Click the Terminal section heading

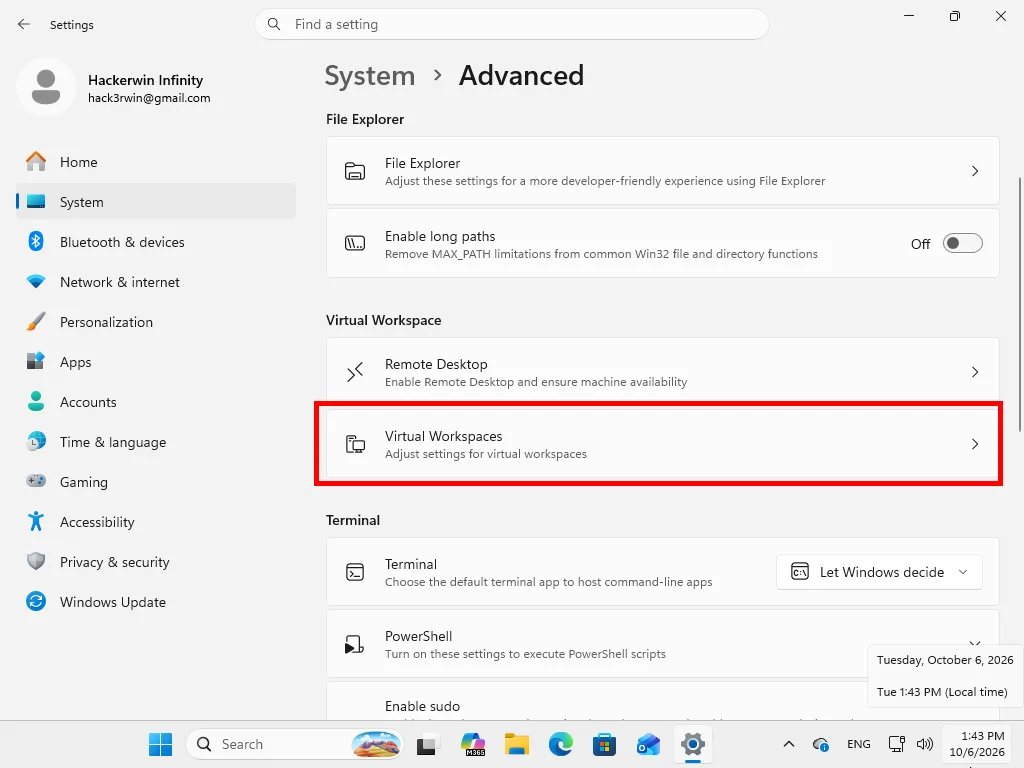pyautogui.click(x=353, y=520)
